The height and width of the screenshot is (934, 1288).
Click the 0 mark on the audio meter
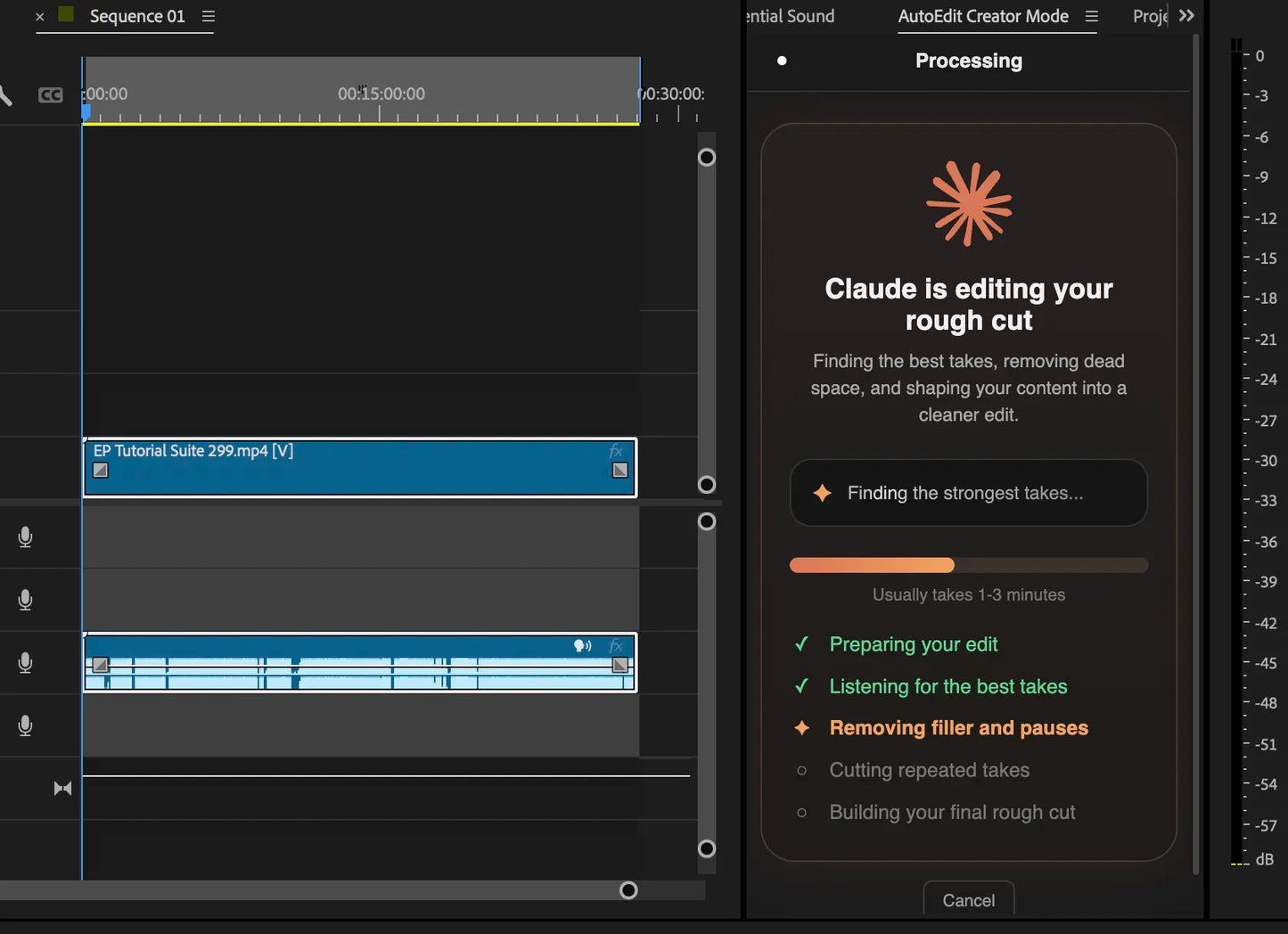pyautogui.click(x=1259, y=55)
